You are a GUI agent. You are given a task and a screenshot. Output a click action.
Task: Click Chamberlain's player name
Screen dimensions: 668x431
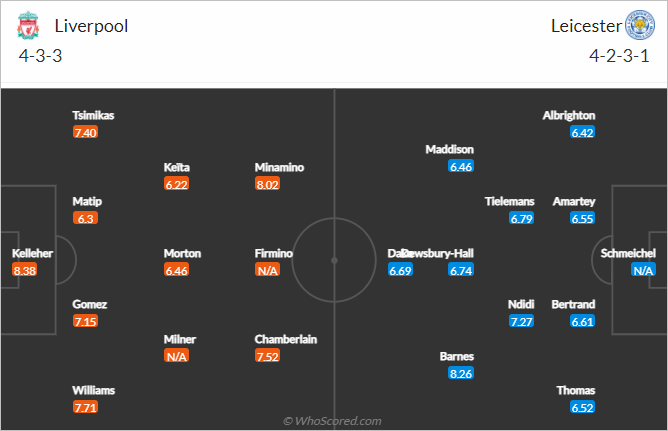click(286, 339)
